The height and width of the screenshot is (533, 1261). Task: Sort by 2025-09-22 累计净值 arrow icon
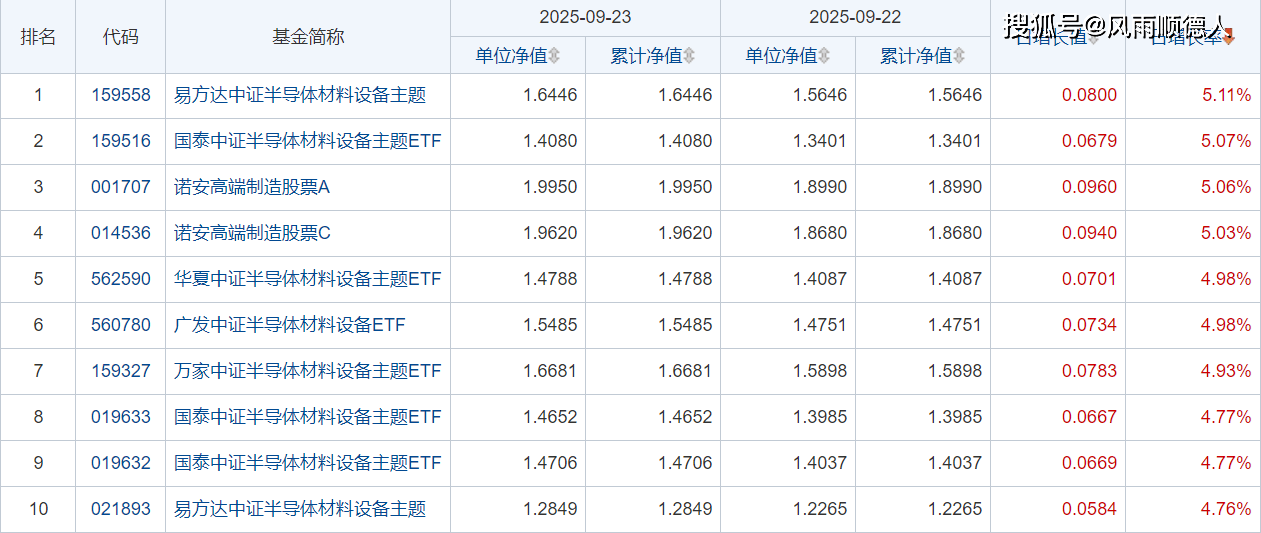pos(959,56)
